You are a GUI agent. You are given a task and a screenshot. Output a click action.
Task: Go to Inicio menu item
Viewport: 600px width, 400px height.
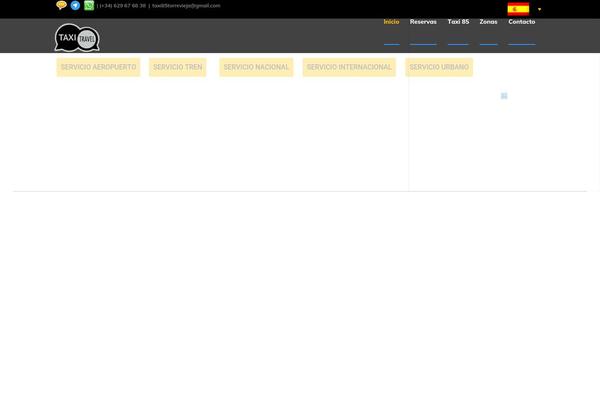[391, 22]
